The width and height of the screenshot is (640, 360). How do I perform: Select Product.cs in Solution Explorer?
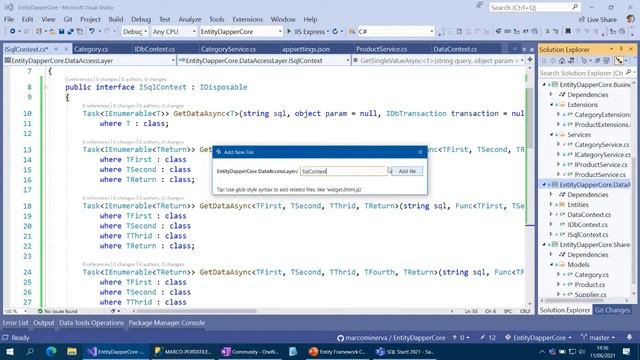click(589, 284)
